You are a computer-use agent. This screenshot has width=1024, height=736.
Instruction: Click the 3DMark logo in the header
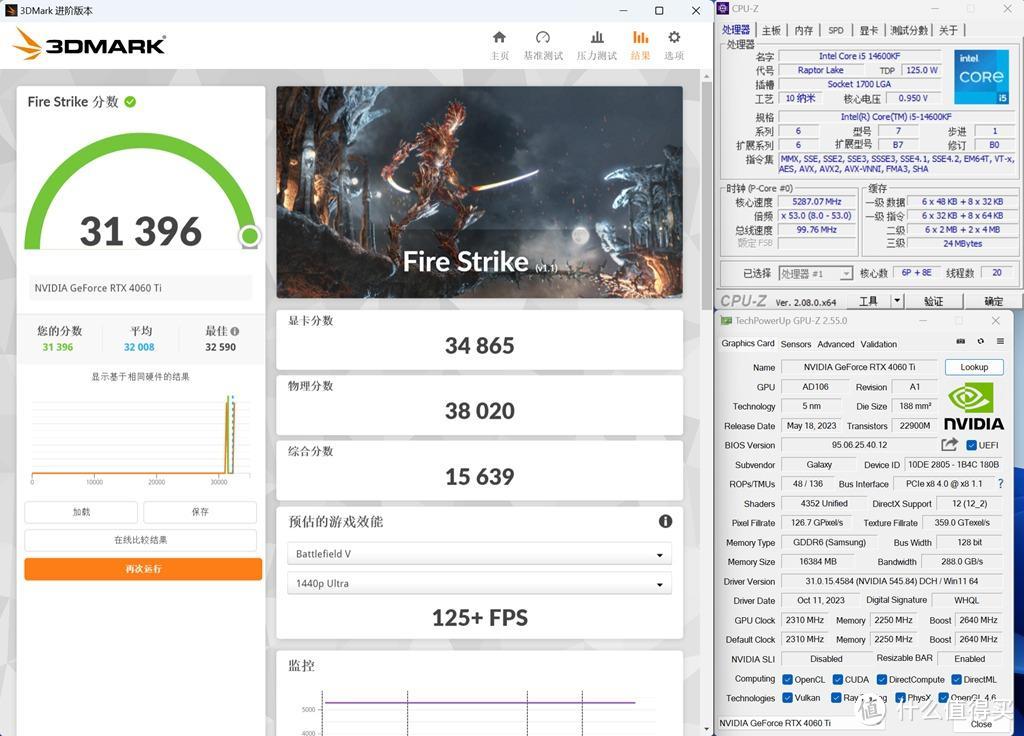pyautogui.click(x=89, y=44)
